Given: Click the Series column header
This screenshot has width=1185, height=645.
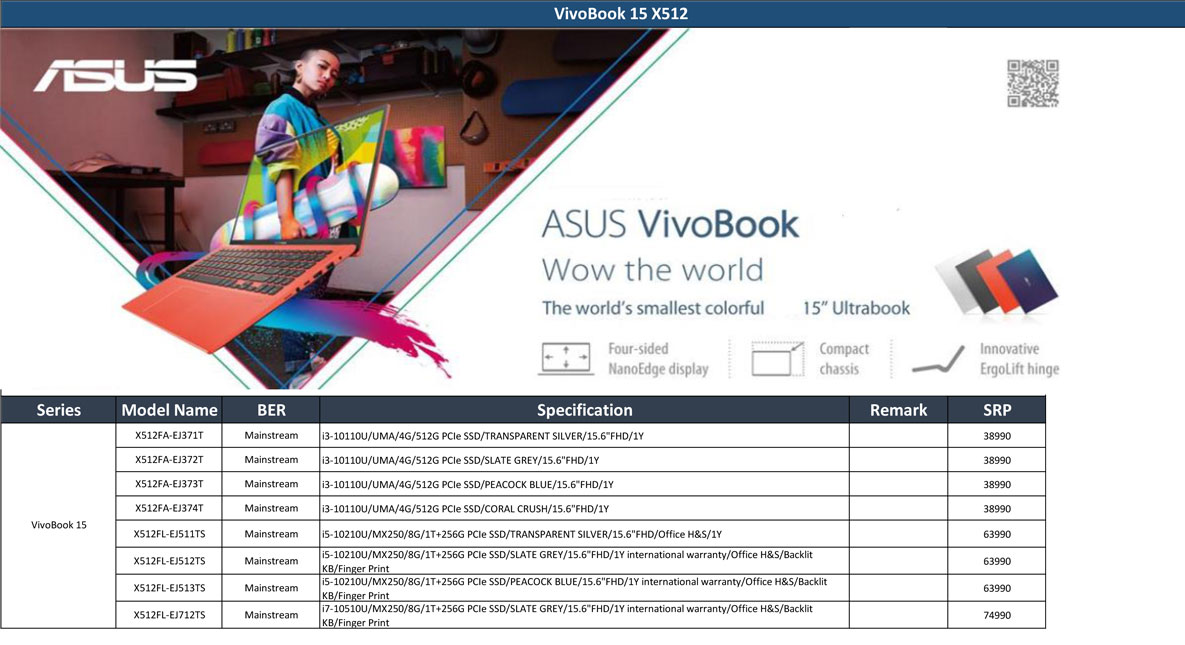Looking at the screenshot, I should 58,410.
